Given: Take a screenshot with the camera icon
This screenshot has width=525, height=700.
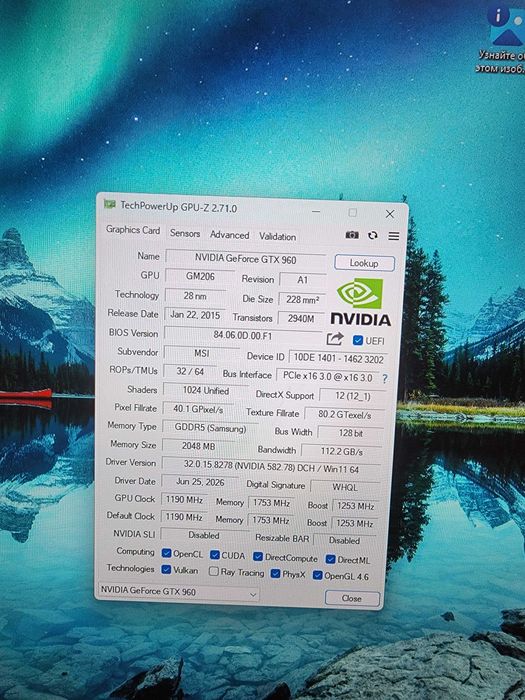Looking at the screenshot, I should pyautogui.click(x=352, y=235).
